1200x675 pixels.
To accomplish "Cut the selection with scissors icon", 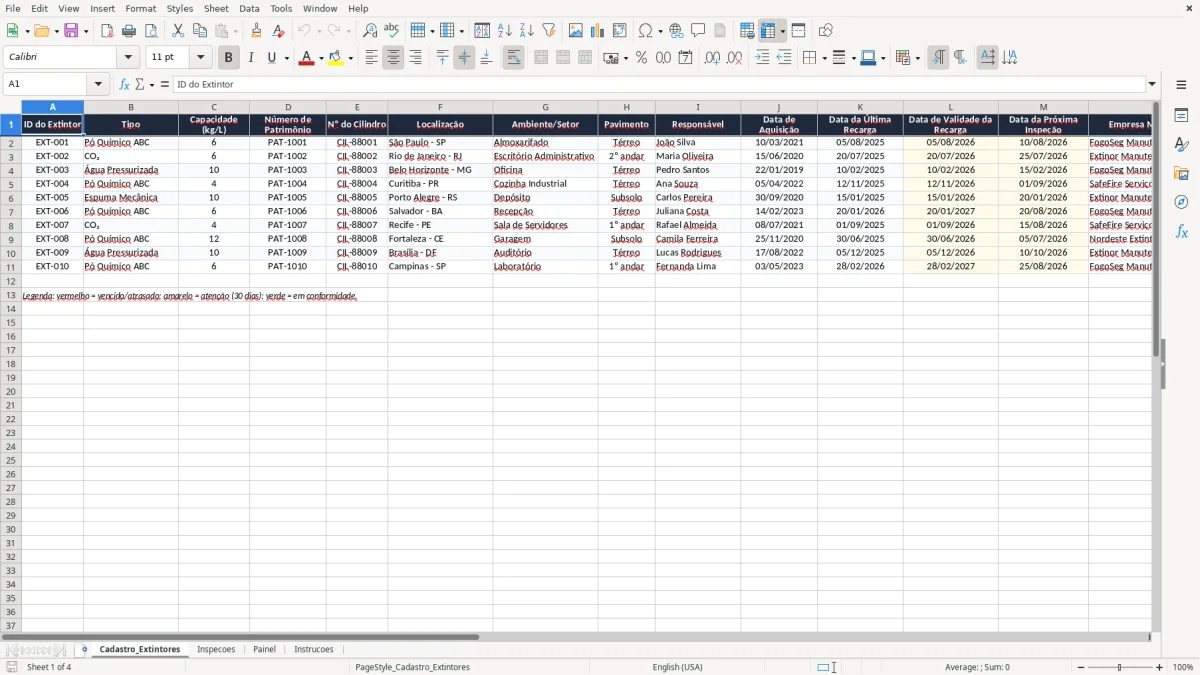I will pos(178,31).
